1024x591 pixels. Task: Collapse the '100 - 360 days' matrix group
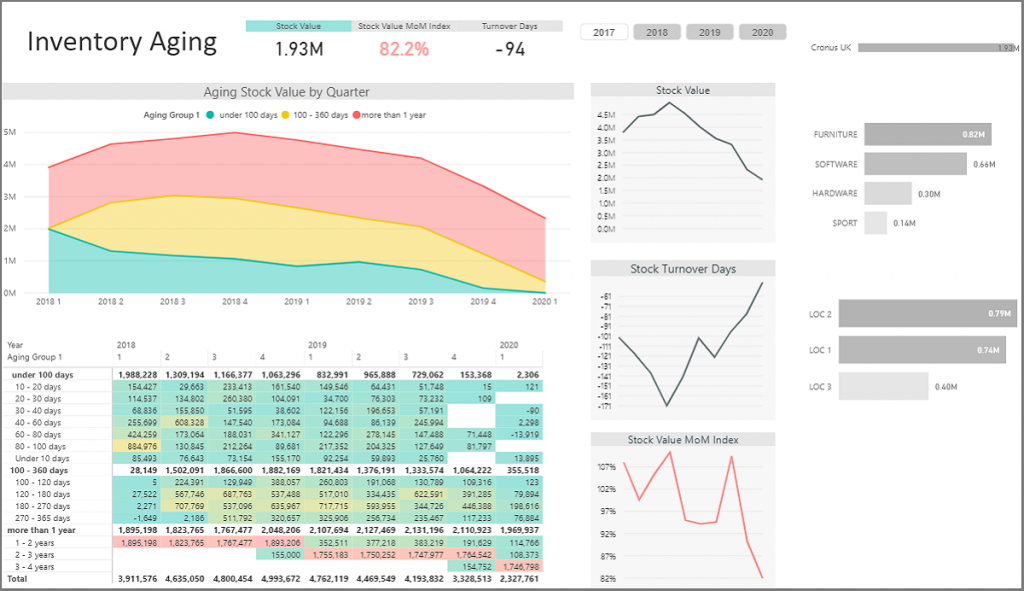point(42,470)
